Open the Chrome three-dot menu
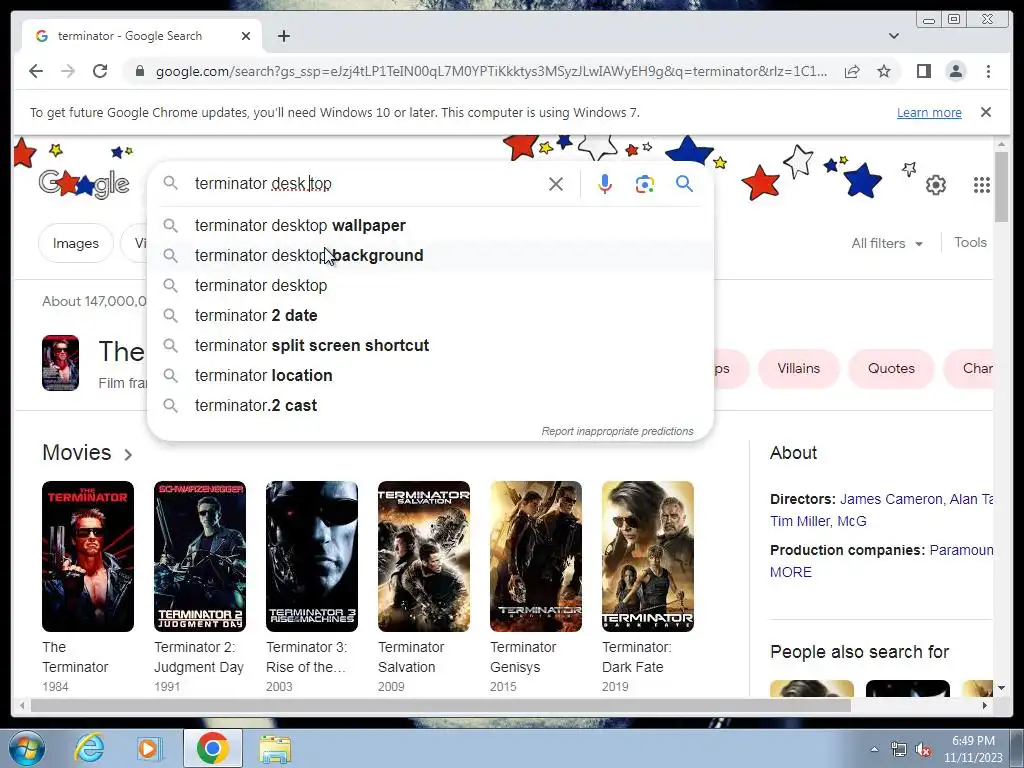The image size is (1024, 768). (x=988, y=71)
